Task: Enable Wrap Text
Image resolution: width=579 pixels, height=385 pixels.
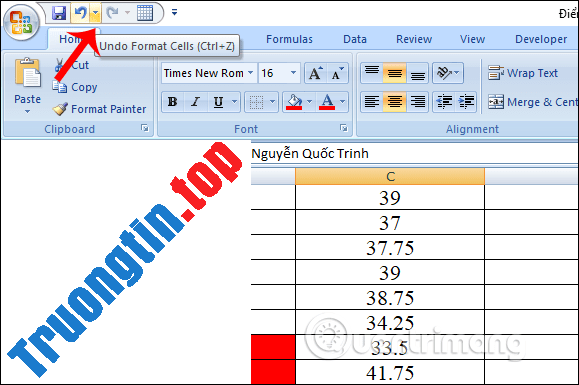Action: click(x=523, y=73)
